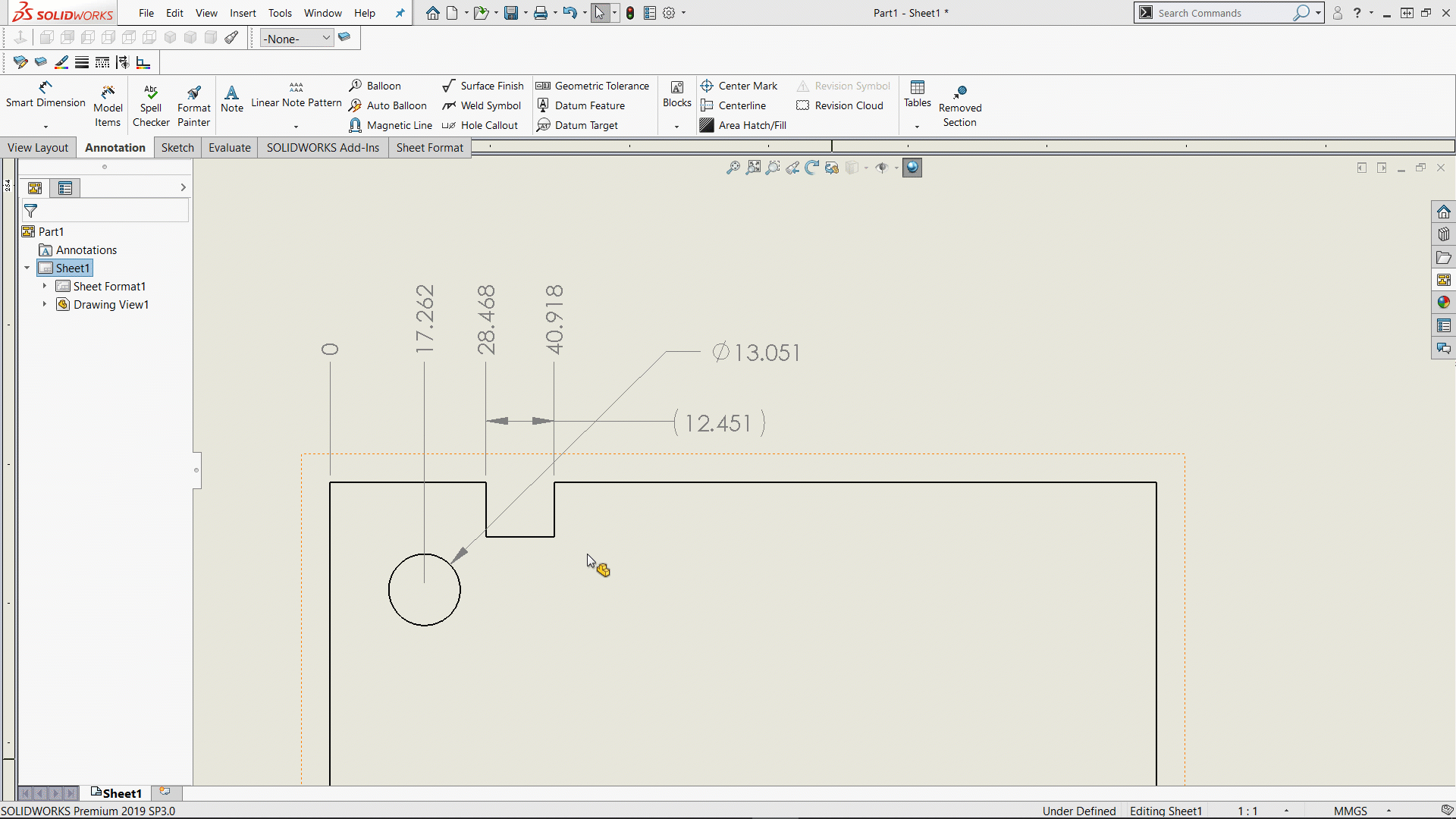
Task: Expand the Sheet Format1 tree item
Action: pos(45,286)
